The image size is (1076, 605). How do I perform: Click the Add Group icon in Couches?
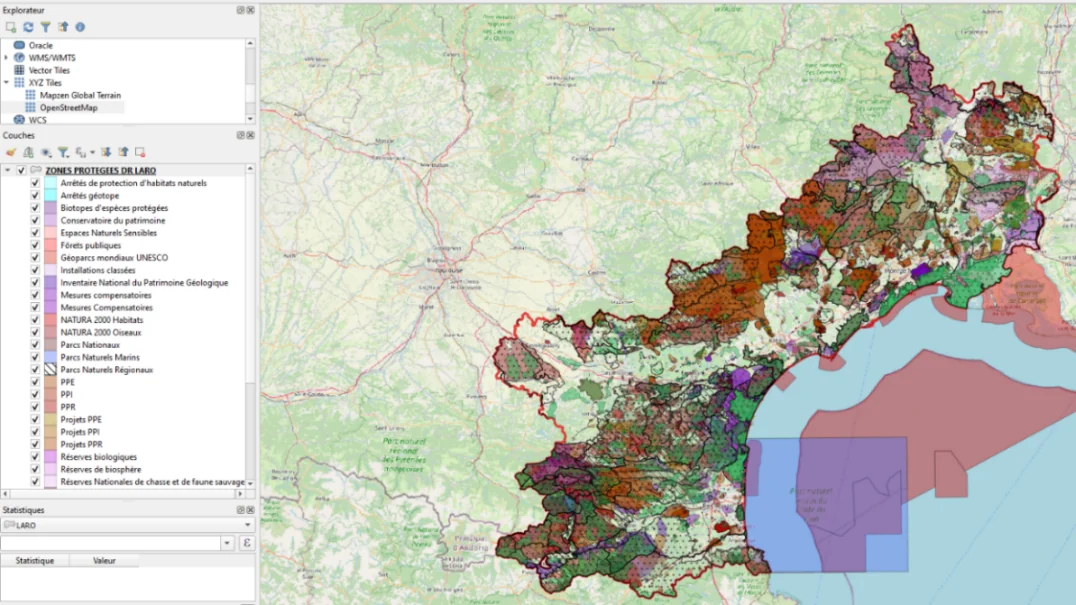(x=28, y=152)
